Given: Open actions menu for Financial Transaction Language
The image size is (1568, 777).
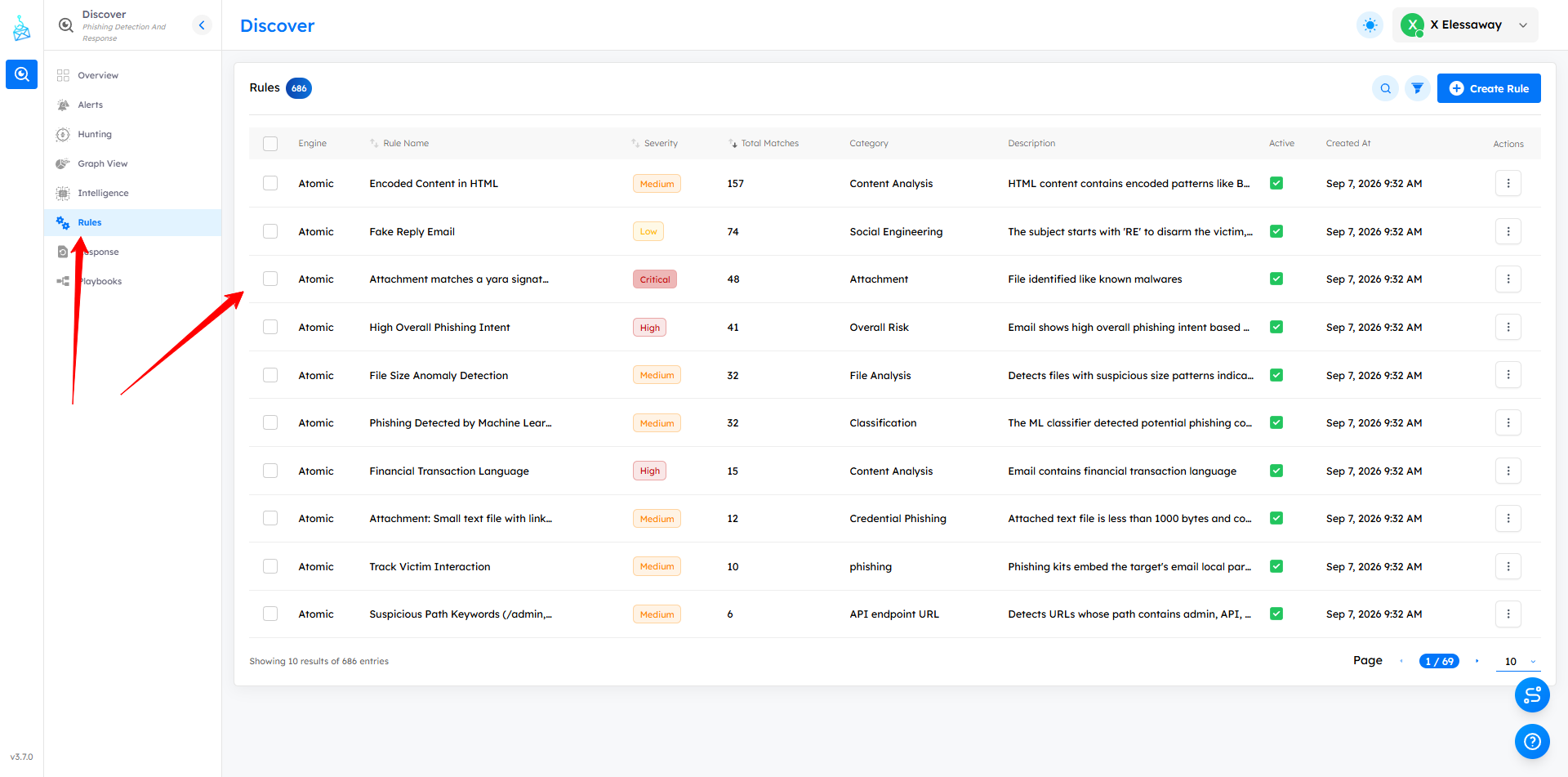Looking at the screenshot, I should tap(1508, 471).
